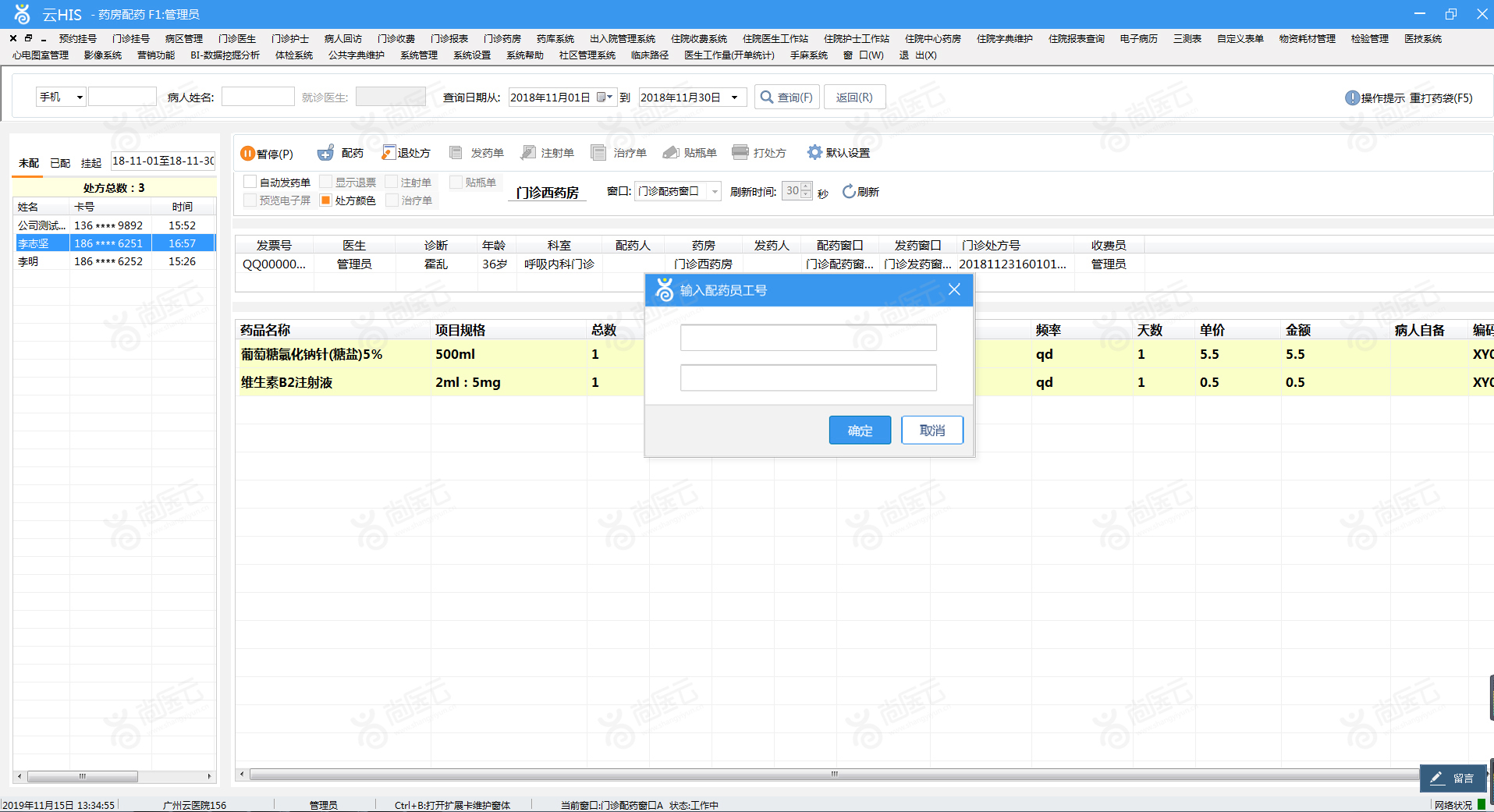The width and height of the screenshot is (1494, 812).
Task: Click the small restore icon in menu bar
Action: click(29, 38)
